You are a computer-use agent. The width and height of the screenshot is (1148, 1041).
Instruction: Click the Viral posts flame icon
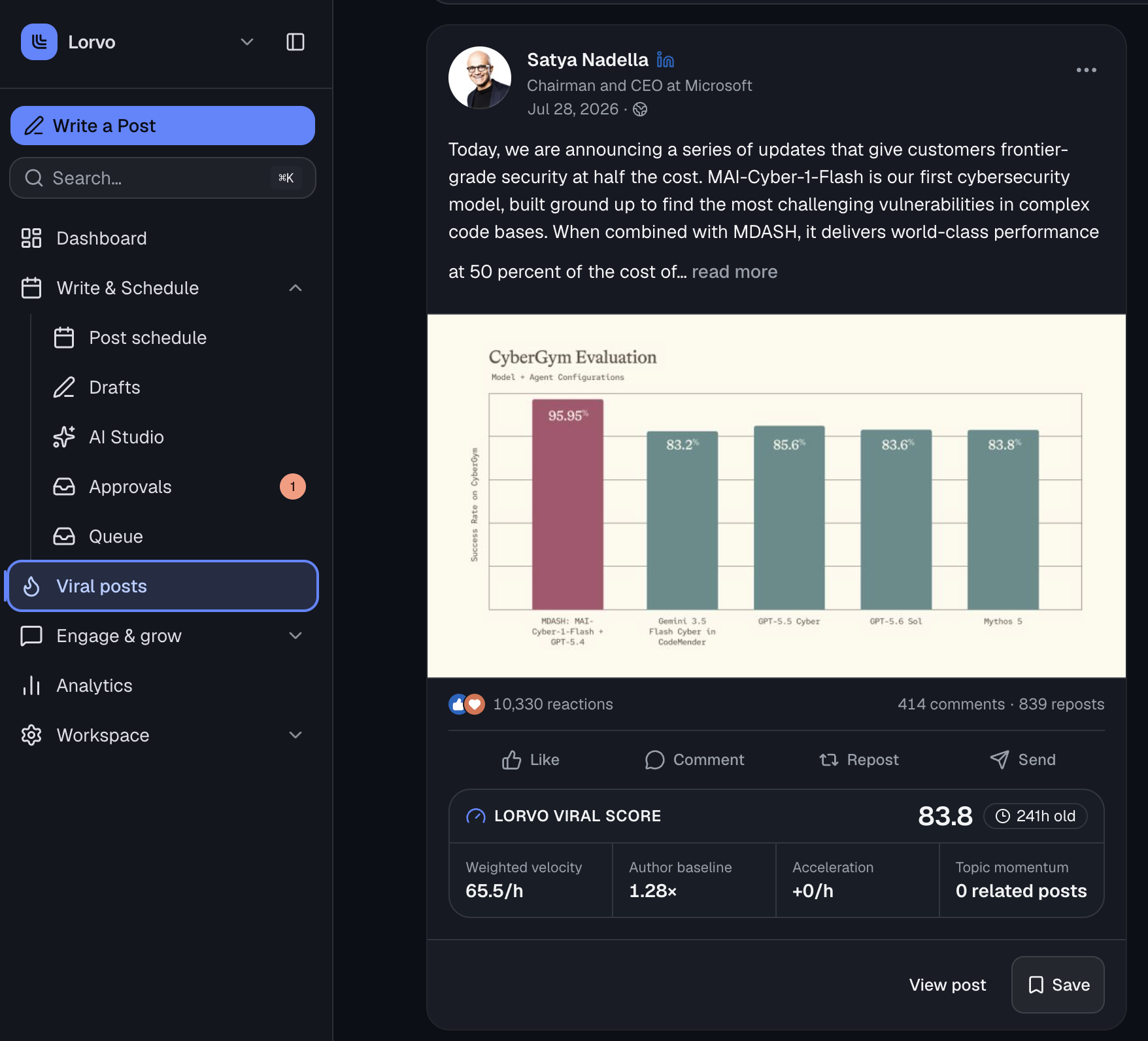[x=31, y=586]
